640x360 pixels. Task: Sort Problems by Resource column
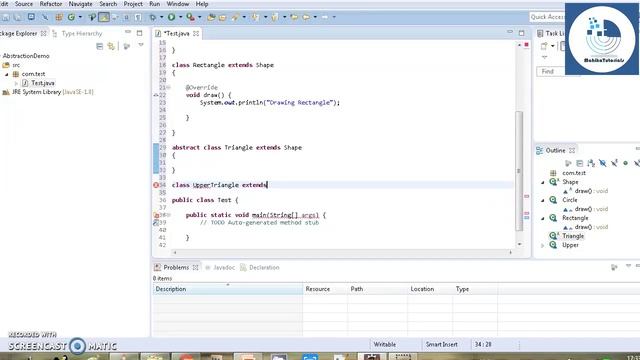coord(325,289)
